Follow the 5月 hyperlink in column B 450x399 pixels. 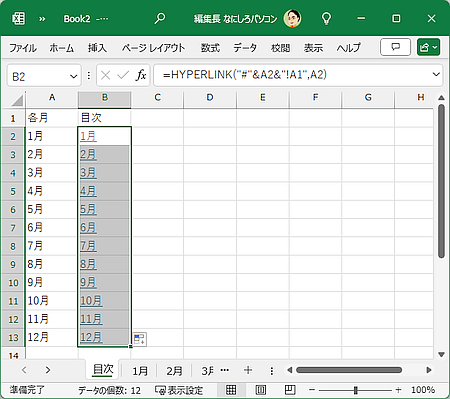coord(88,209)
